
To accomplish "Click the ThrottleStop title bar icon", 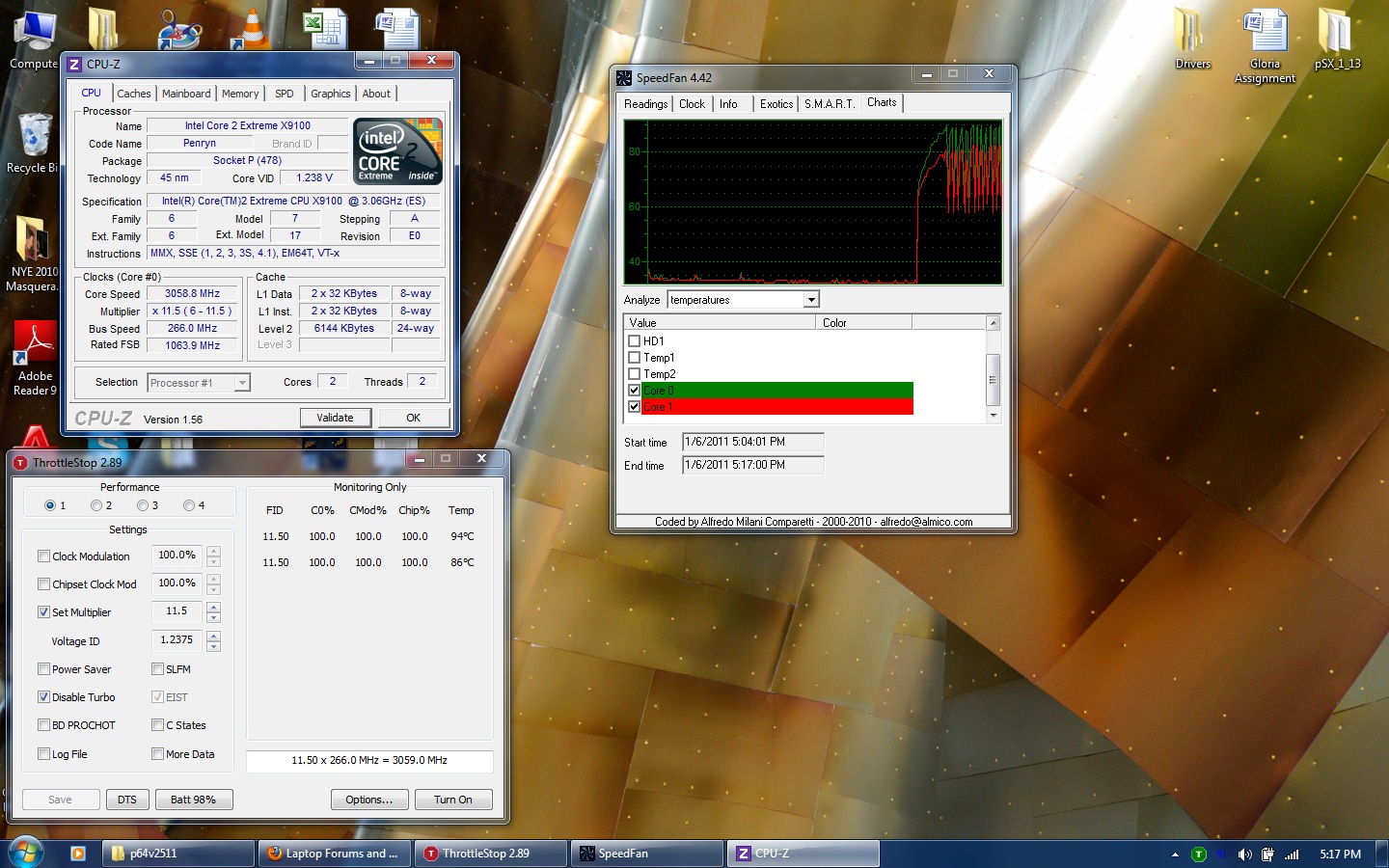I will 20,463.
